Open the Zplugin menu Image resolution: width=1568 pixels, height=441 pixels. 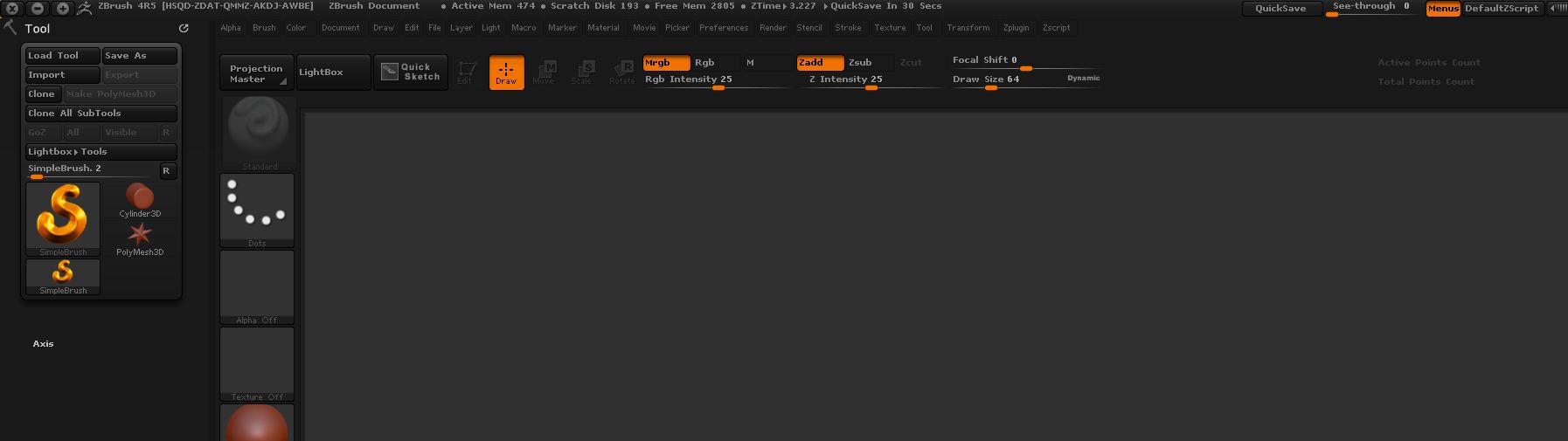tap(1016, 28)
